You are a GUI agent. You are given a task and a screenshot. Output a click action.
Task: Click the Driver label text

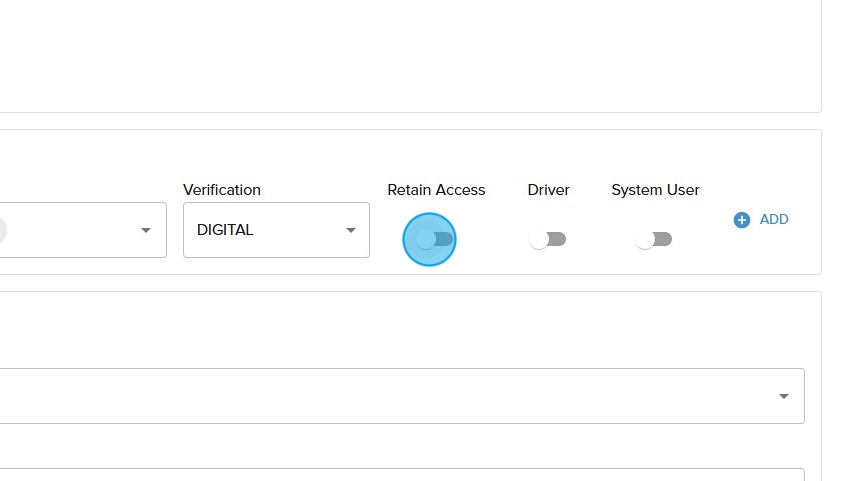548,190
